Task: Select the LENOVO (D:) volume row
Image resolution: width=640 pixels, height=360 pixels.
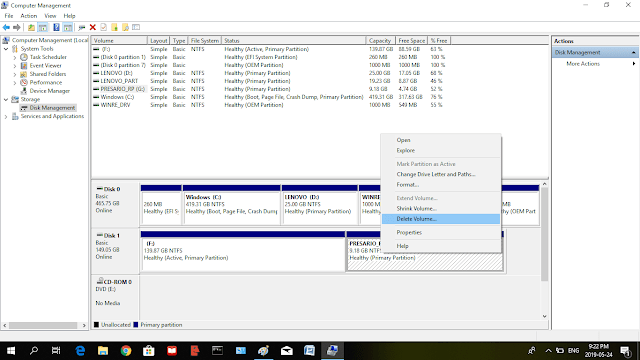Action: 269,73
